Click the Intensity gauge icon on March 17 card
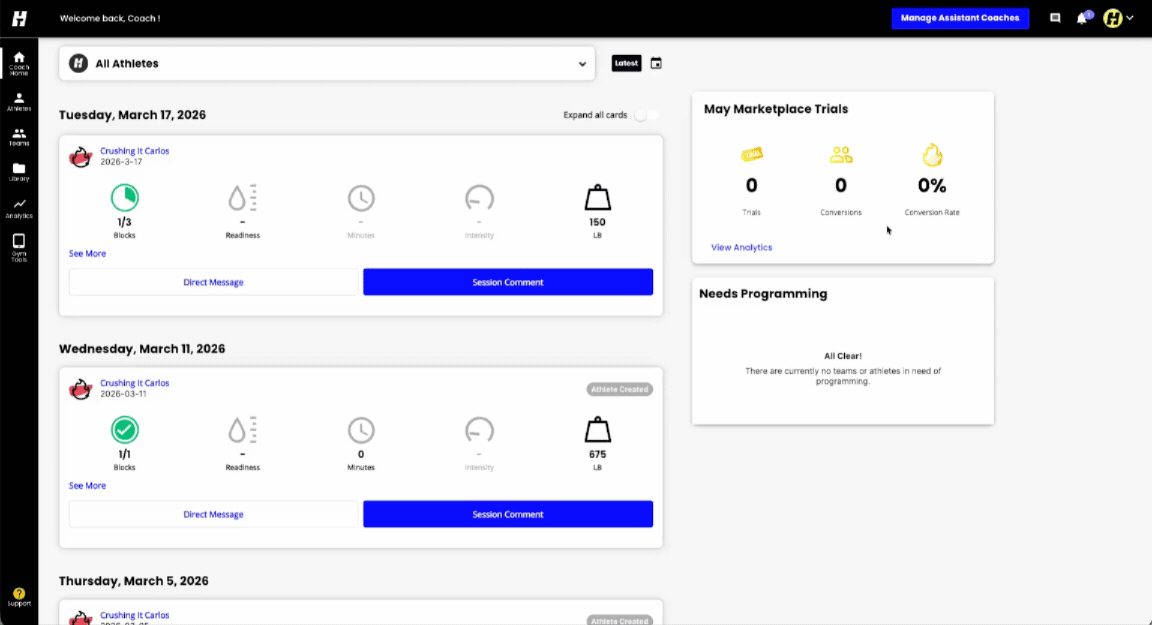This screenshot has width=1152, height=625. [479, 198]
